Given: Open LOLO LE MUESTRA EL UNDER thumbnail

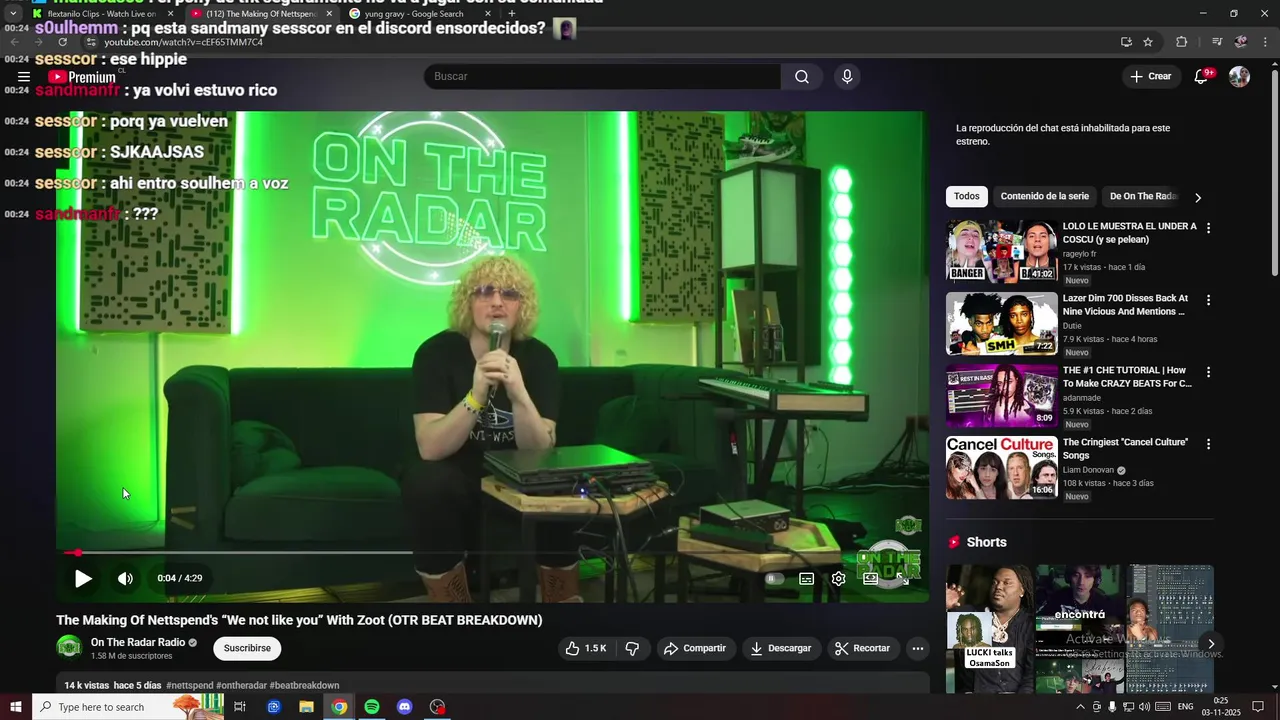Looking at the screenshot, I should coord(1002,252).
